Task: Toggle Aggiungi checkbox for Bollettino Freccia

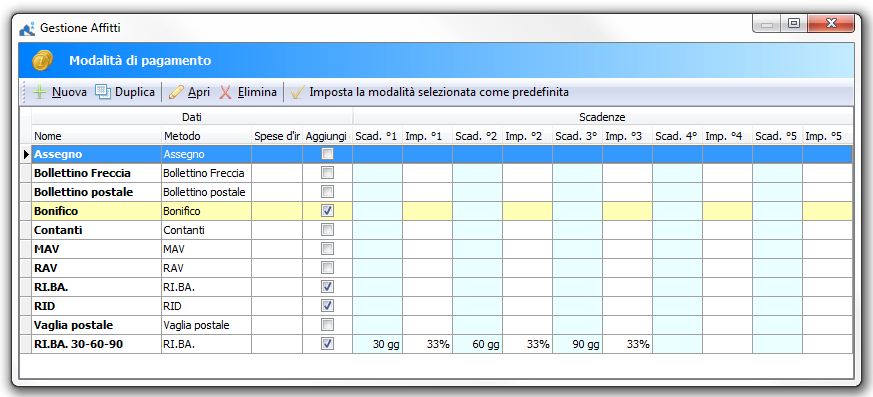Action: point(327,173)
